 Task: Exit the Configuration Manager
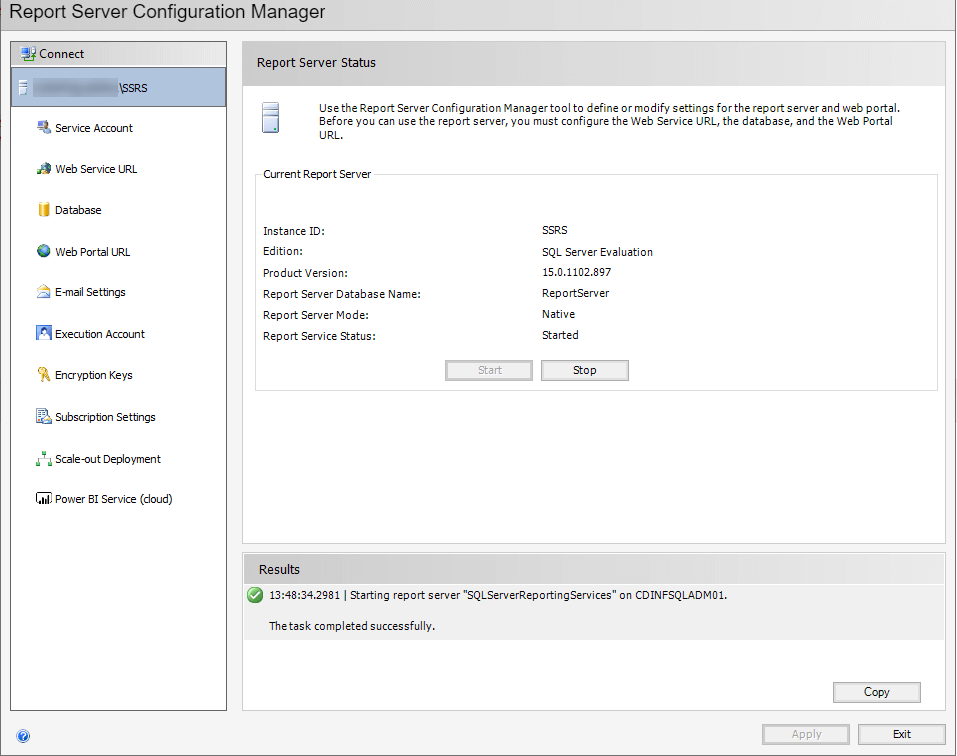[x=901, y=734]
